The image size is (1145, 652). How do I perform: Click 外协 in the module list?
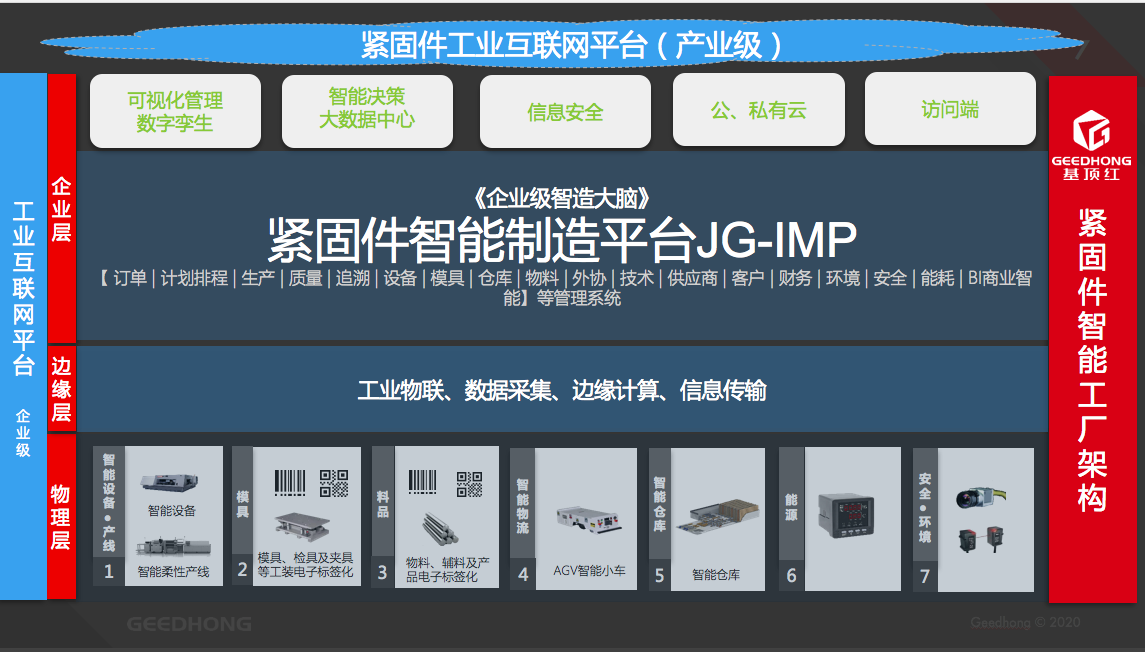coord(589,278)
